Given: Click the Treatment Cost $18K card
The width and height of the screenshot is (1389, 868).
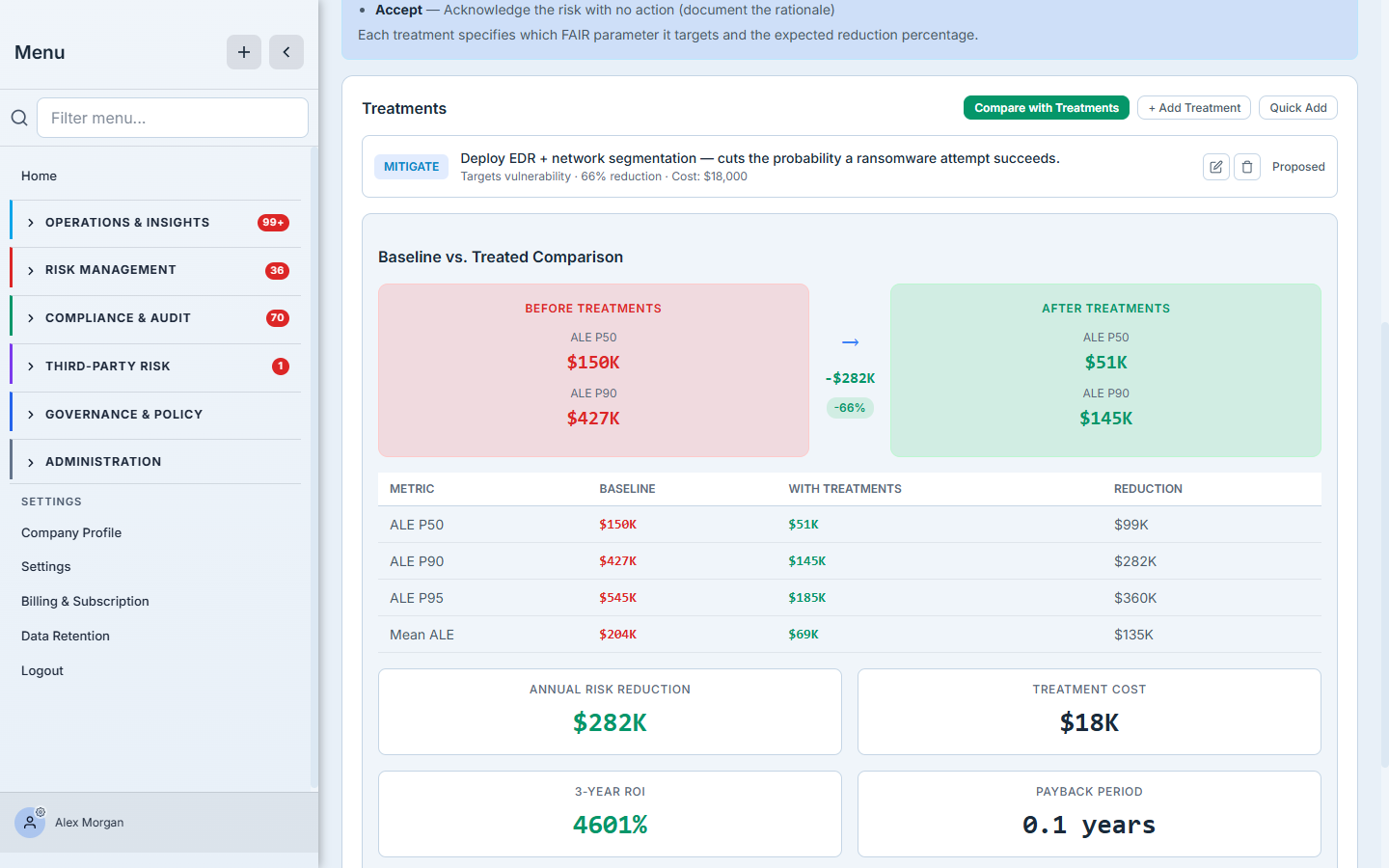Looking at the screenshot, I should coord(1089,712).
